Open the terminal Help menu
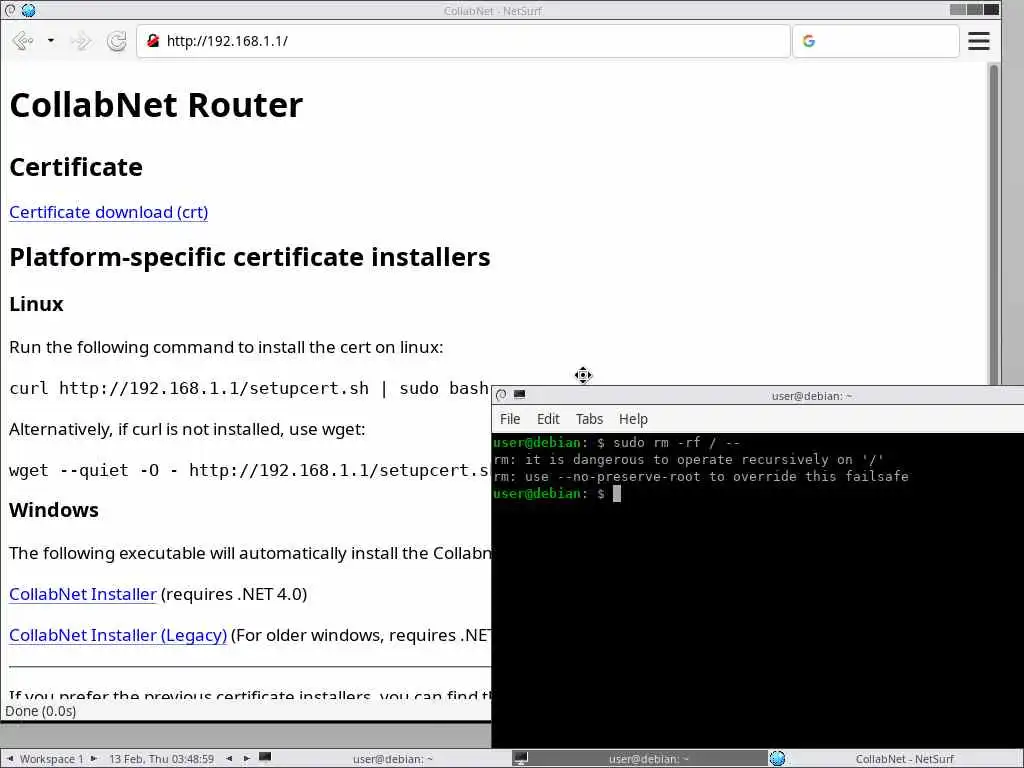This screenshot has height=768, width=1024. tap(633, 419)
